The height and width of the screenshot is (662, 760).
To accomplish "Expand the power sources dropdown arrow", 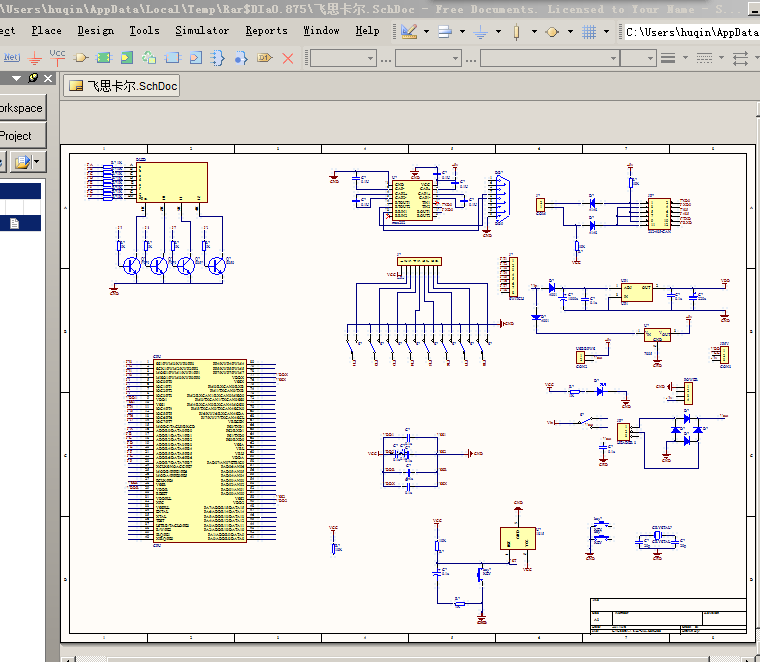I will point(498,32).
